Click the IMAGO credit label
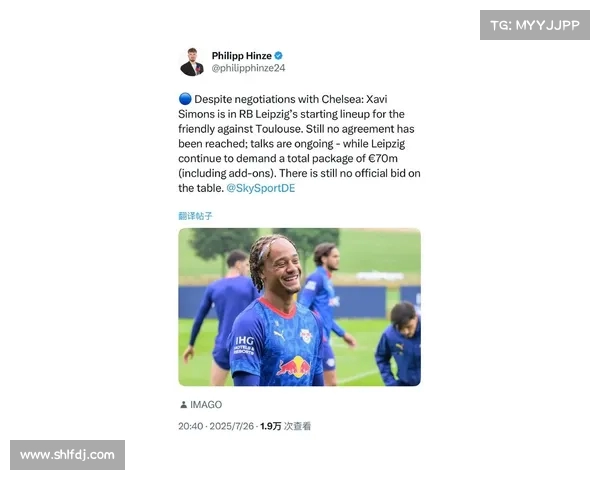The height and width of the screenshot is (480, 600). (206, 405)
